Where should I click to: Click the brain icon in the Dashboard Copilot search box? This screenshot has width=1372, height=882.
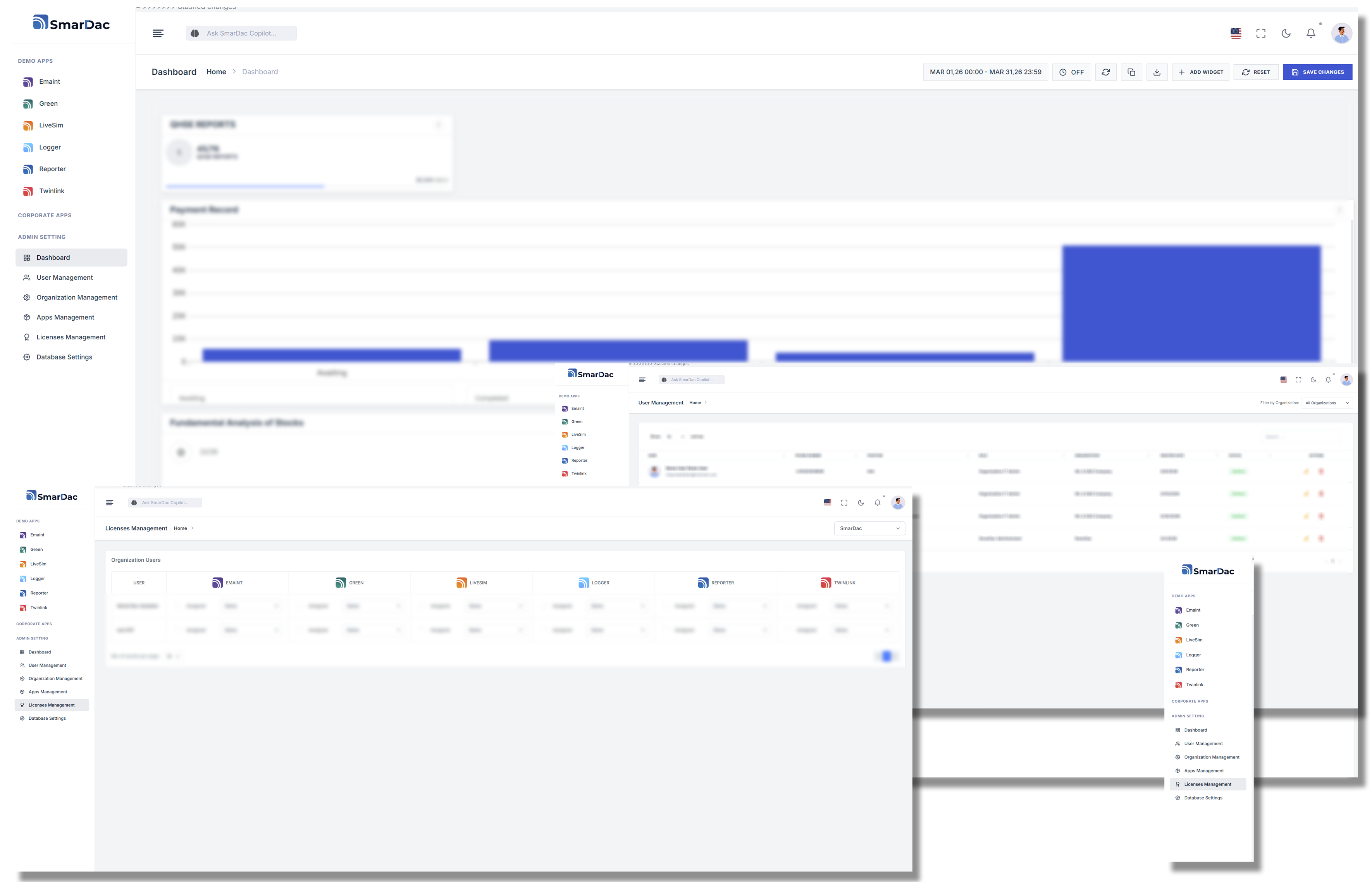(x=195, y=33)
